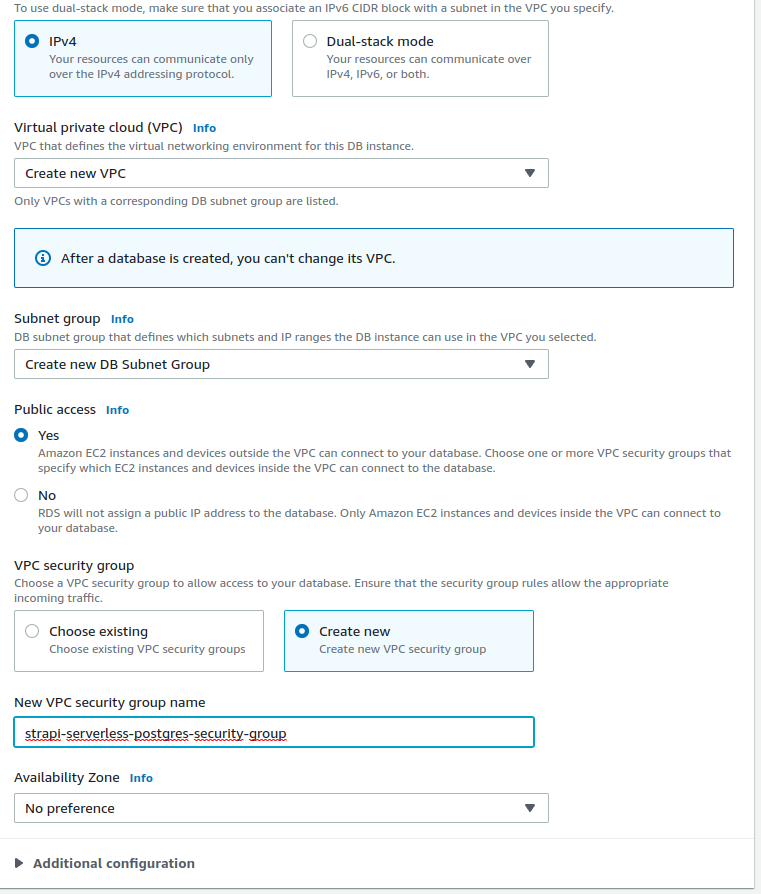Open Info link for Virtual private cloud
The image size is (761, 894).
[204, 128]
